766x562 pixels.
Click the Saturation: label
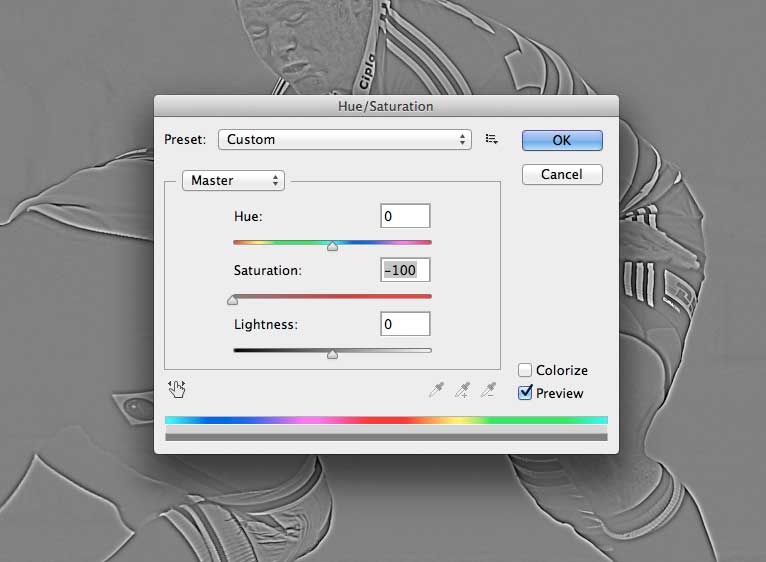pos(268,270)
